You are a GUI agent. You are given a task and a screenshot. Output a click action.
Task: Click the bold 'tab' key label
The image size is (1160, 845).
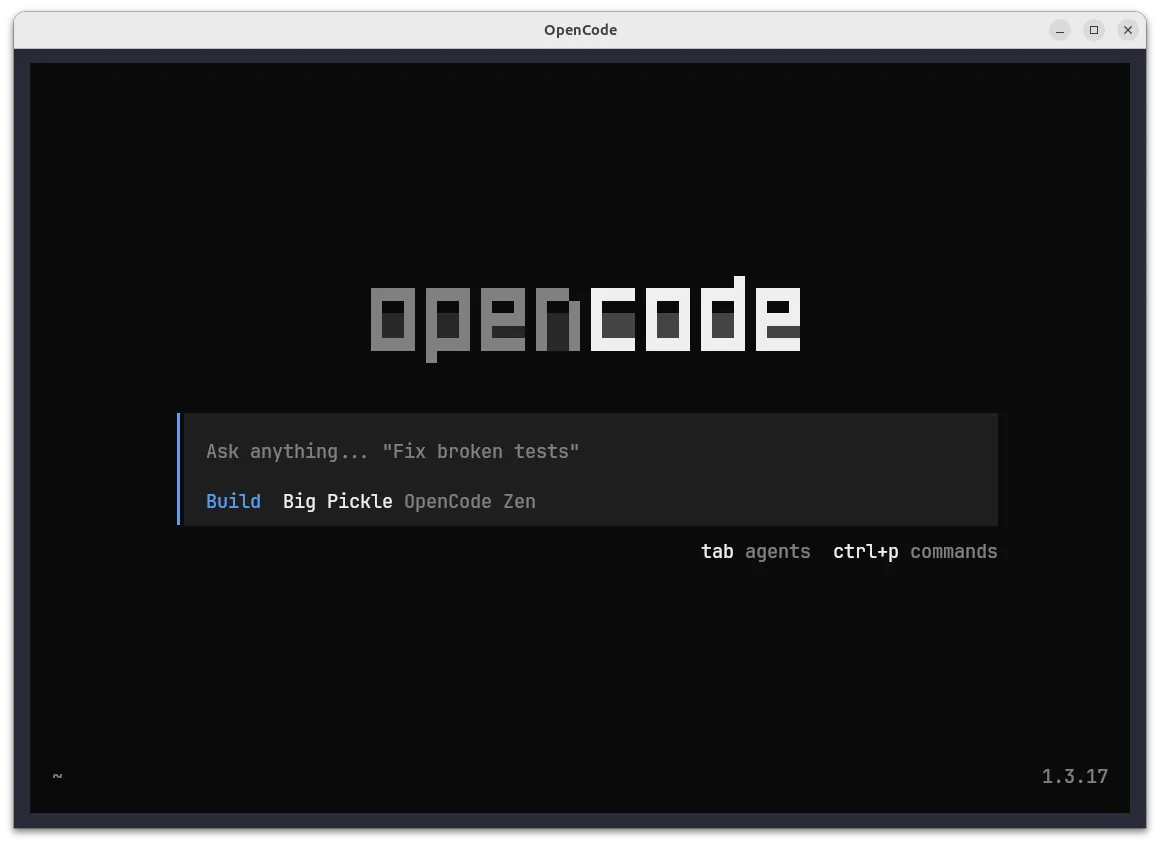(x=716, y=551)
